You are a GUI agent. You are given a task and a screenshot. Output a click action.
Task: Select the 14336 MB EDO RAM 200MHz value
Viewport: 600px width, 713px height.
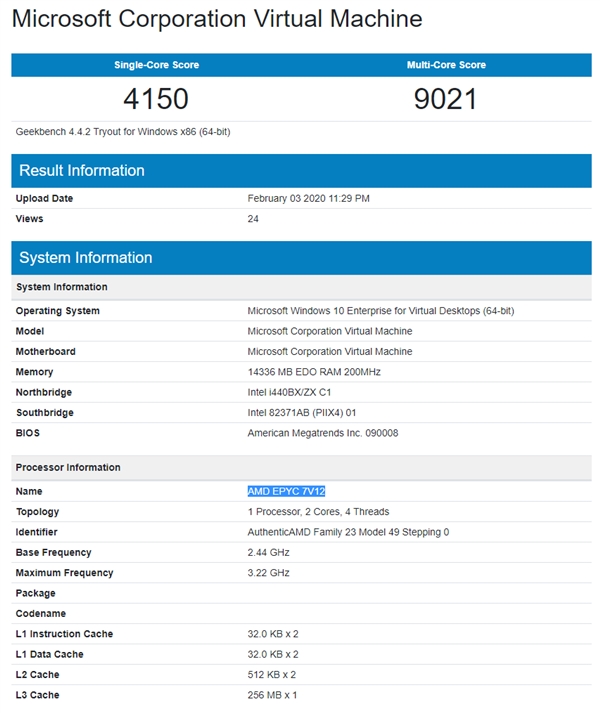coord(314,372)
